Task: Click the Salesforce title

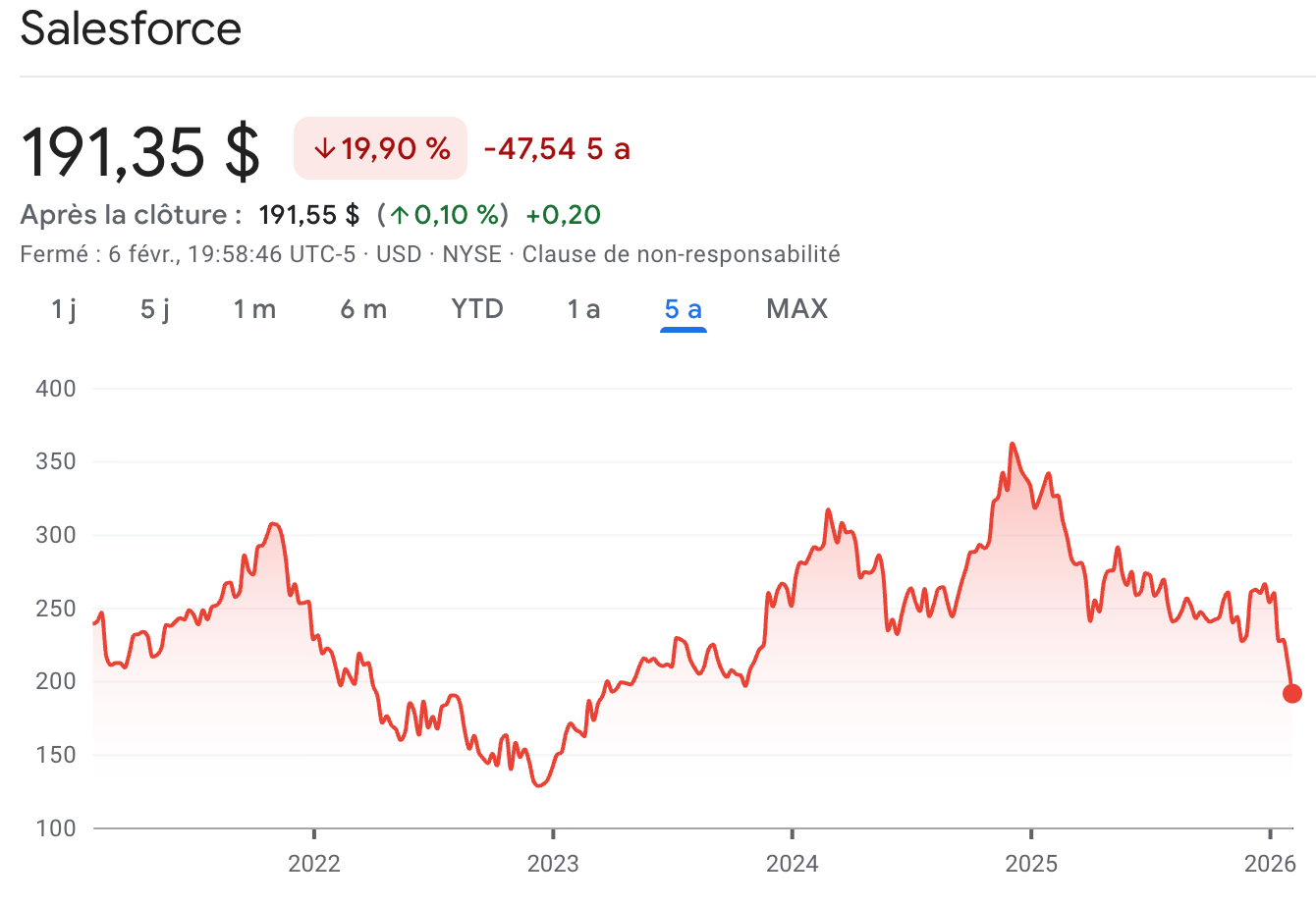Action: click(131, 27)
